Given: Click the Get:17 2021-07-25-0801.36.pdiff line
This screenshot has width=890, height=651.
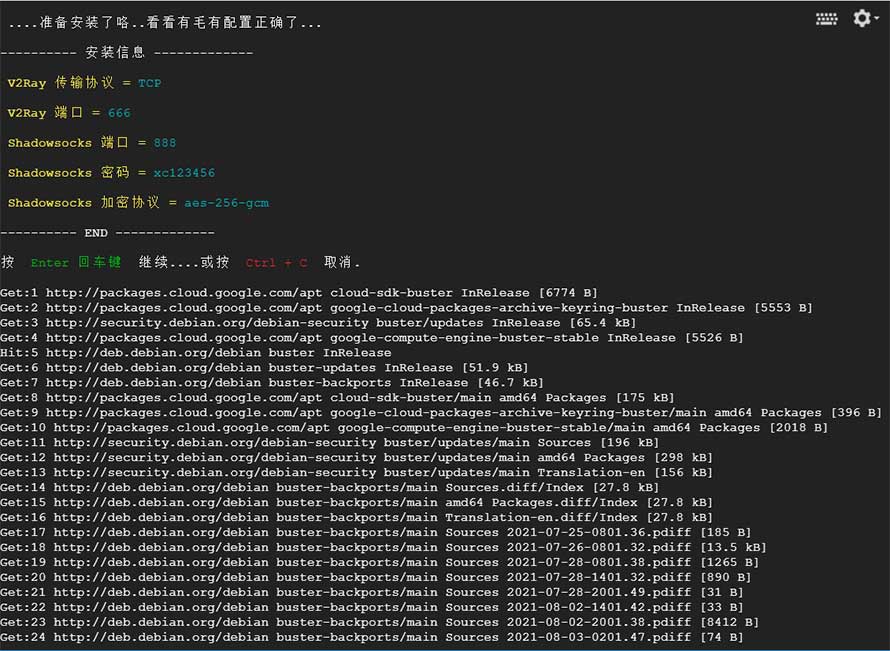Looking at the screenshot, I should 376,532.
